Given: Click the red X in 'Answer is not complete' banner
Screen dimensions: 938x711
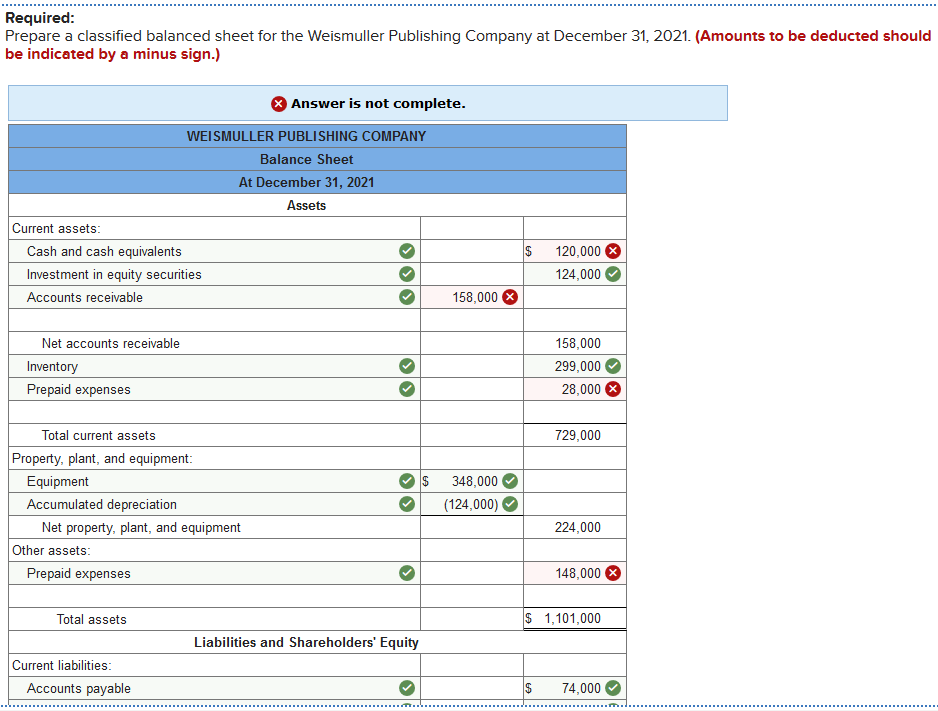Looking at the screenshot, I should pyautogui.click(x=277, y=103).
